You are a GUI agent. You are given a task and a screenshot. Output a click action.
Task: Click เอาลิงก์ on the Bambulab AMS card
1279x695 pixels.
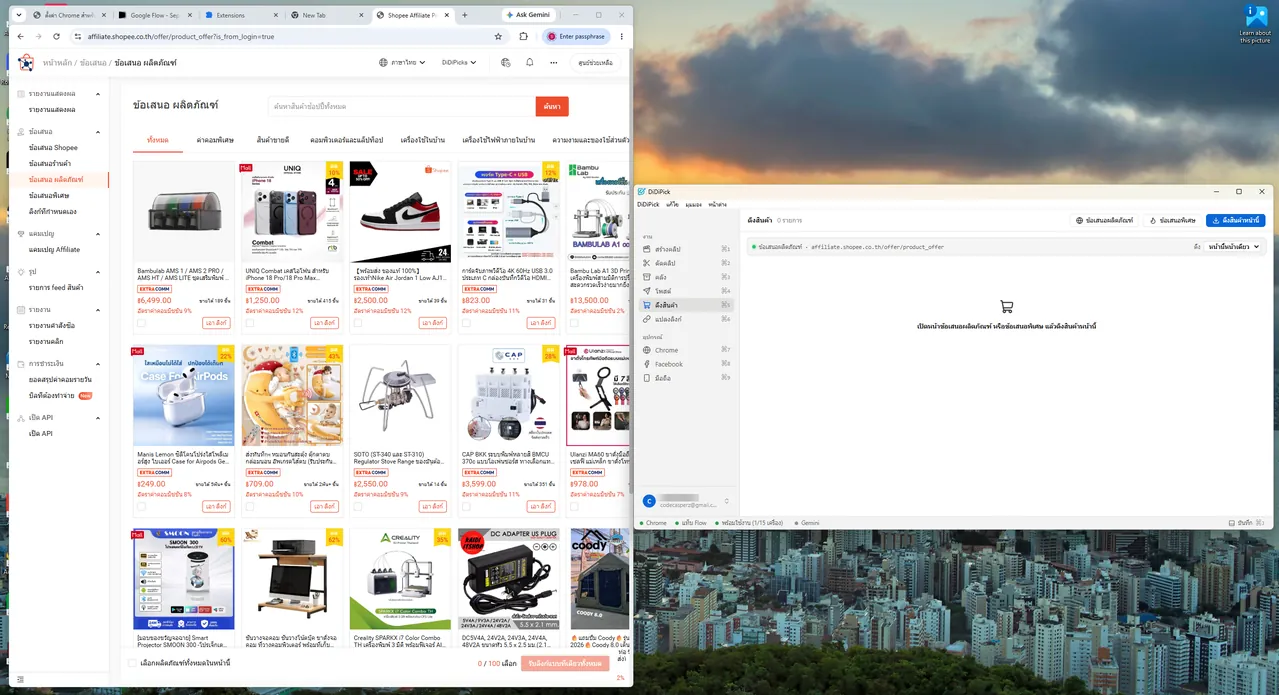pyautogui.click(x=216, y=323)
